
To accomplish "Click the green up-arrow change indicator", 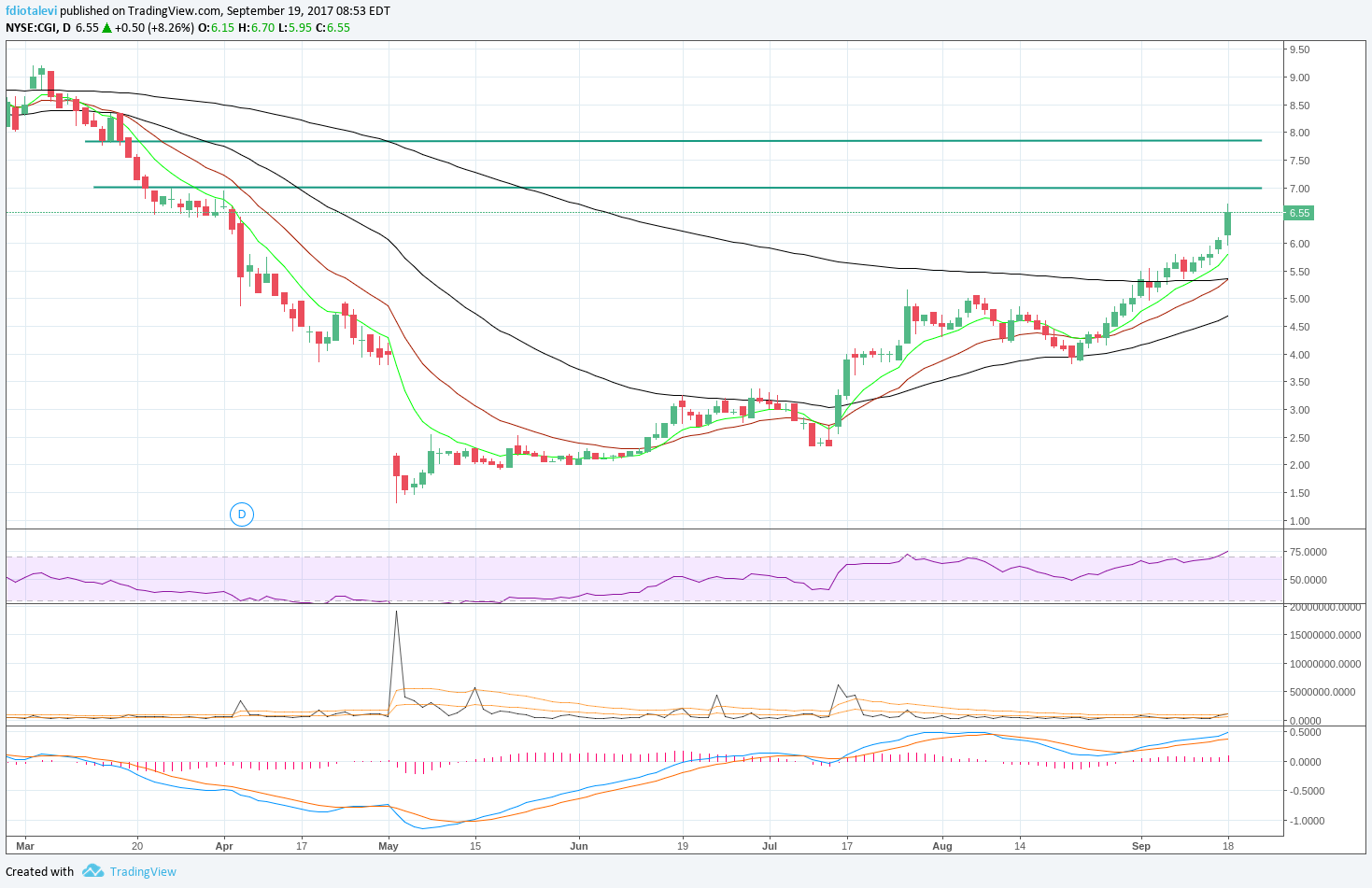I will [x=107, y=28].
